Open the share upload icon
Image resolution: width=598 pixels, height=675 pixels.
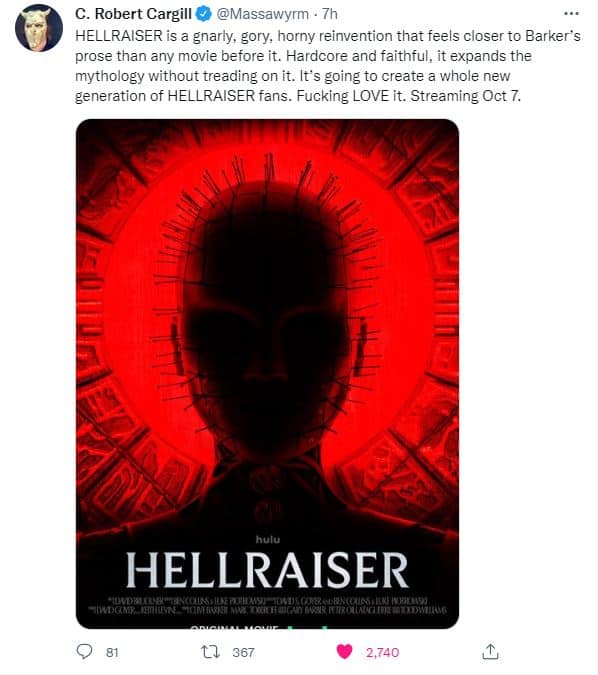pos(490,651)
